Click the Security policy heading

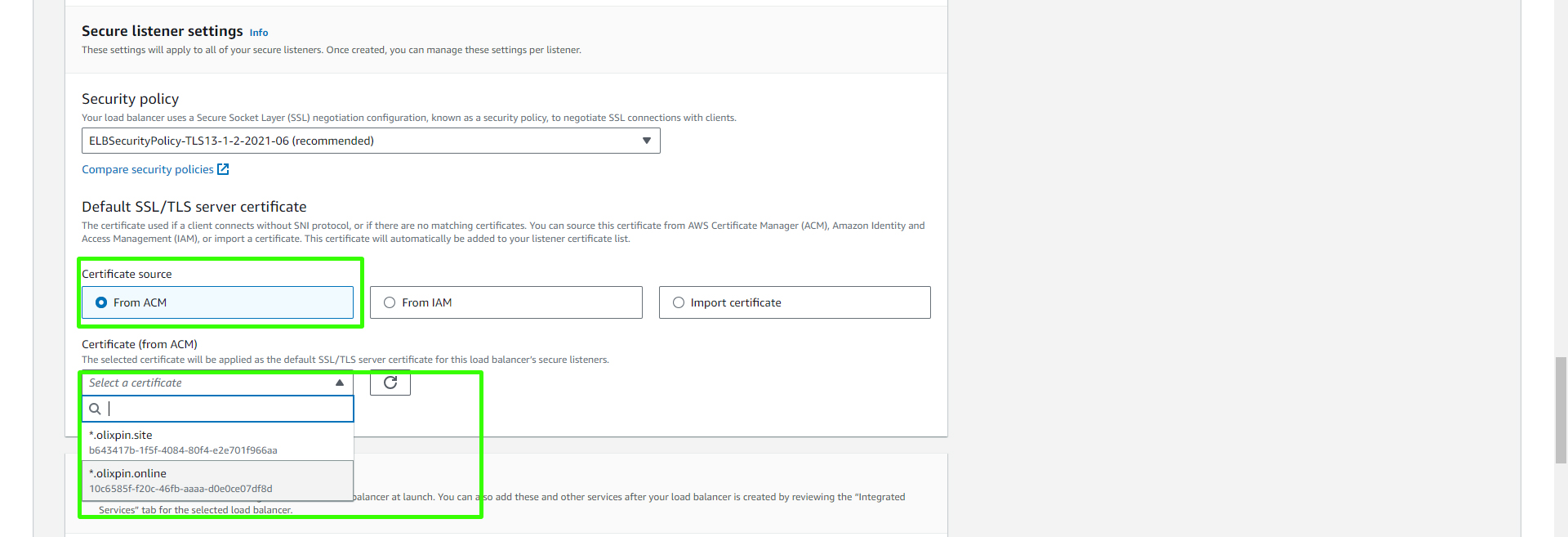point(130,99)
